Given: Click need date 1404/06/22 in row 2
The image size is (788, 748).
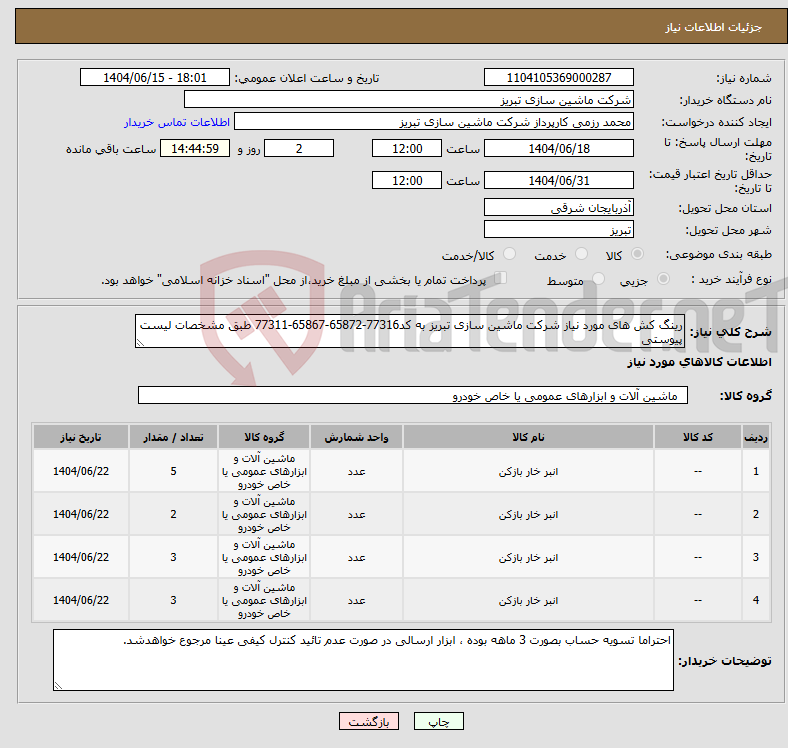Looking at the screenshot, I should (81, 514).
